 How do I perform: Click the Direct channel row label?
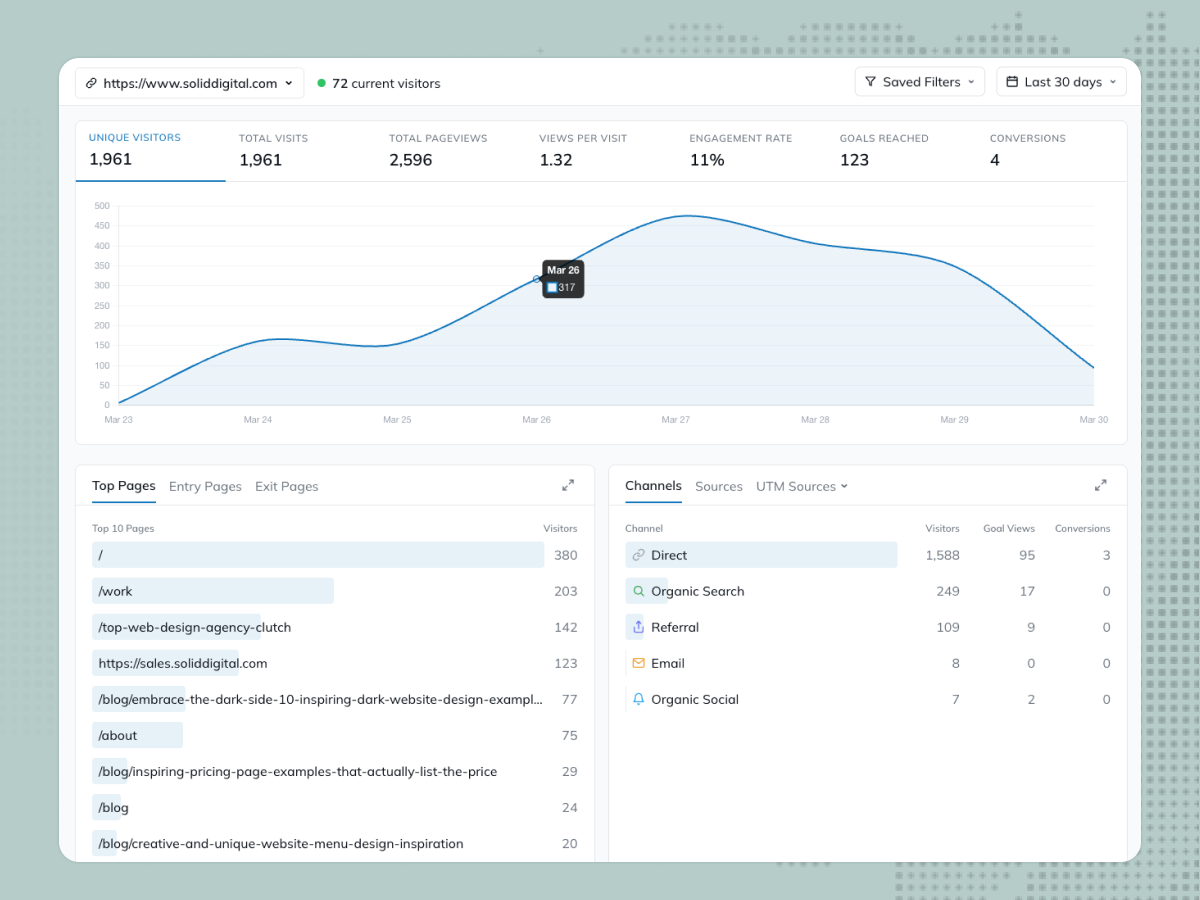click(669, 555)
